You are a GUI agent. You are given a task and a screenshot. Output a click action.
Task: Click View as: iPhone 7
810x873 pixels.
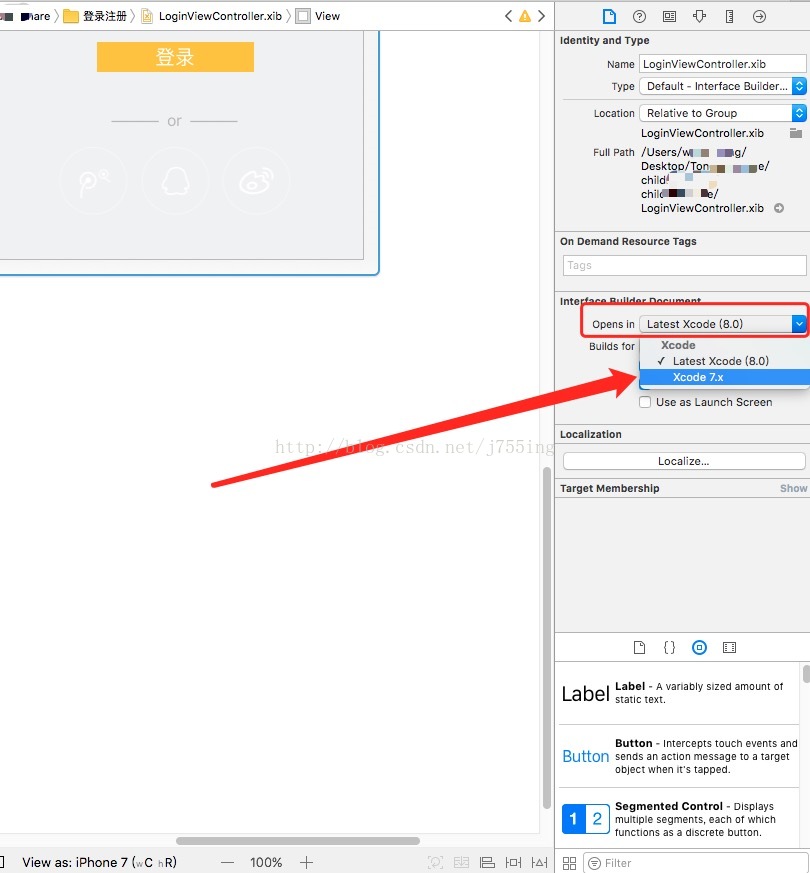99,862
